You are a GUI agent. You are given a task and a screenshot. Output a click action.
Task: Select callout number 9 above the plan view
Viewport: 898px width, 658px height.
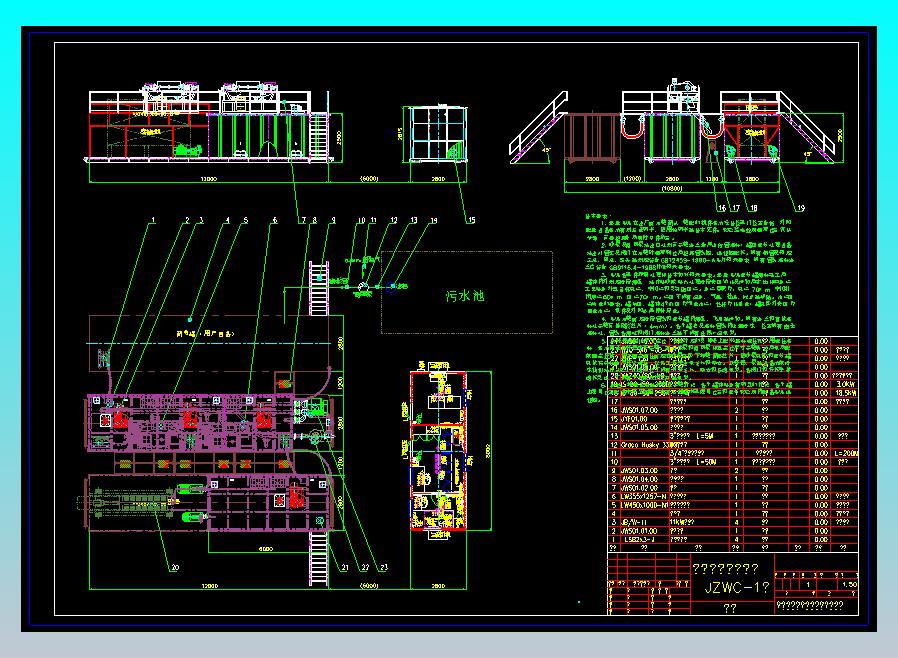[333, 220]
